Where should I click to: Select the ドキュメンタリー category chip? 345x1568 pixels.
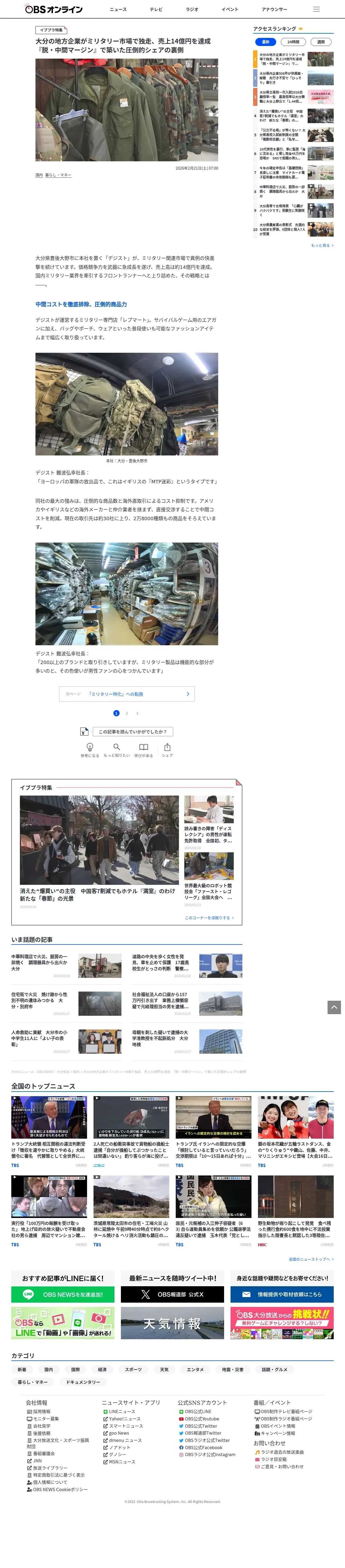[x=83, y=1382]
